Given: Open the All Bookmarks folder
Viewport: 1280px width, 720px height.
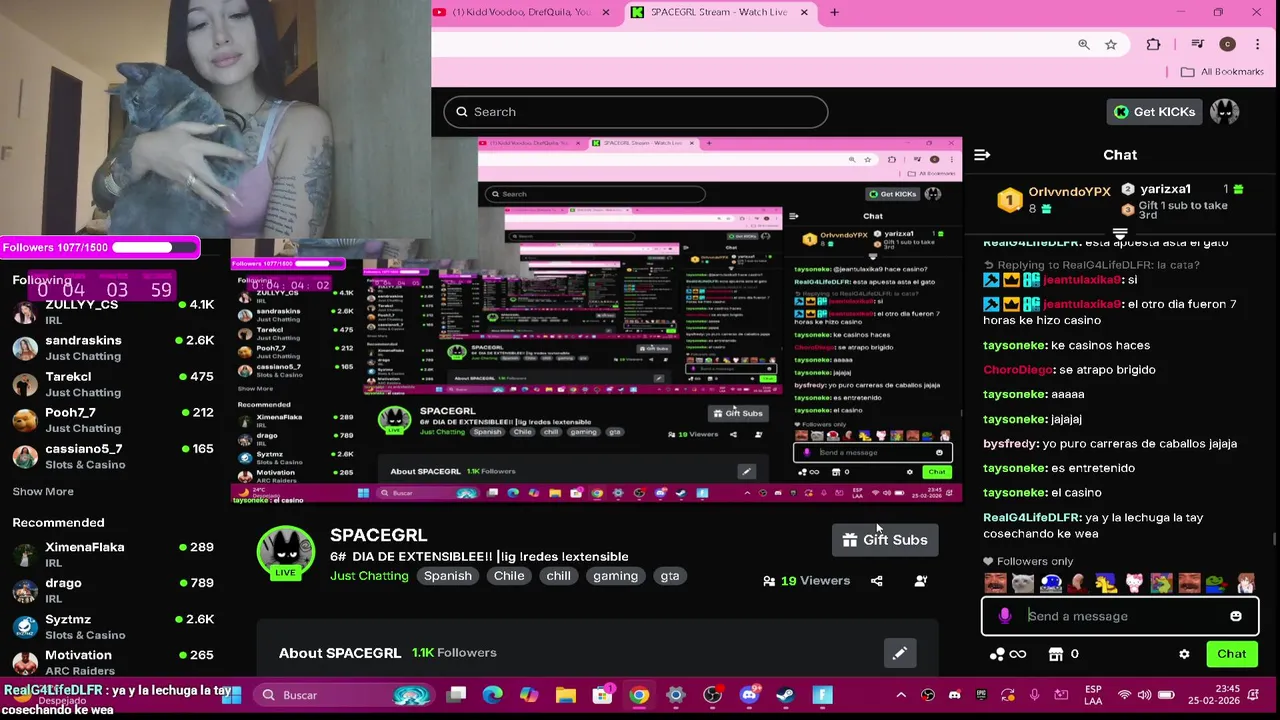Looking at the screenshot, I should pyautogui.click(x=1222, y=72).
